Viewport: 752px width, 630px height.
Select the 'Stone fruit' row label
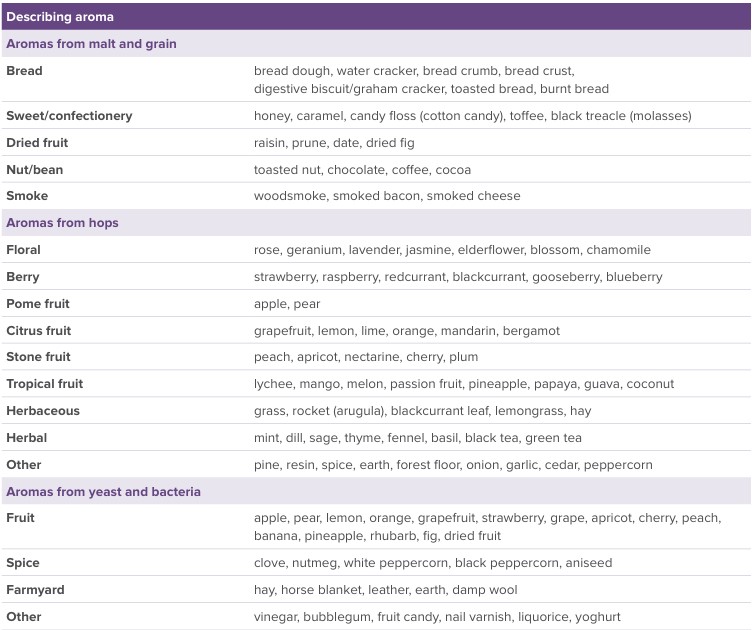coord(38,357)
